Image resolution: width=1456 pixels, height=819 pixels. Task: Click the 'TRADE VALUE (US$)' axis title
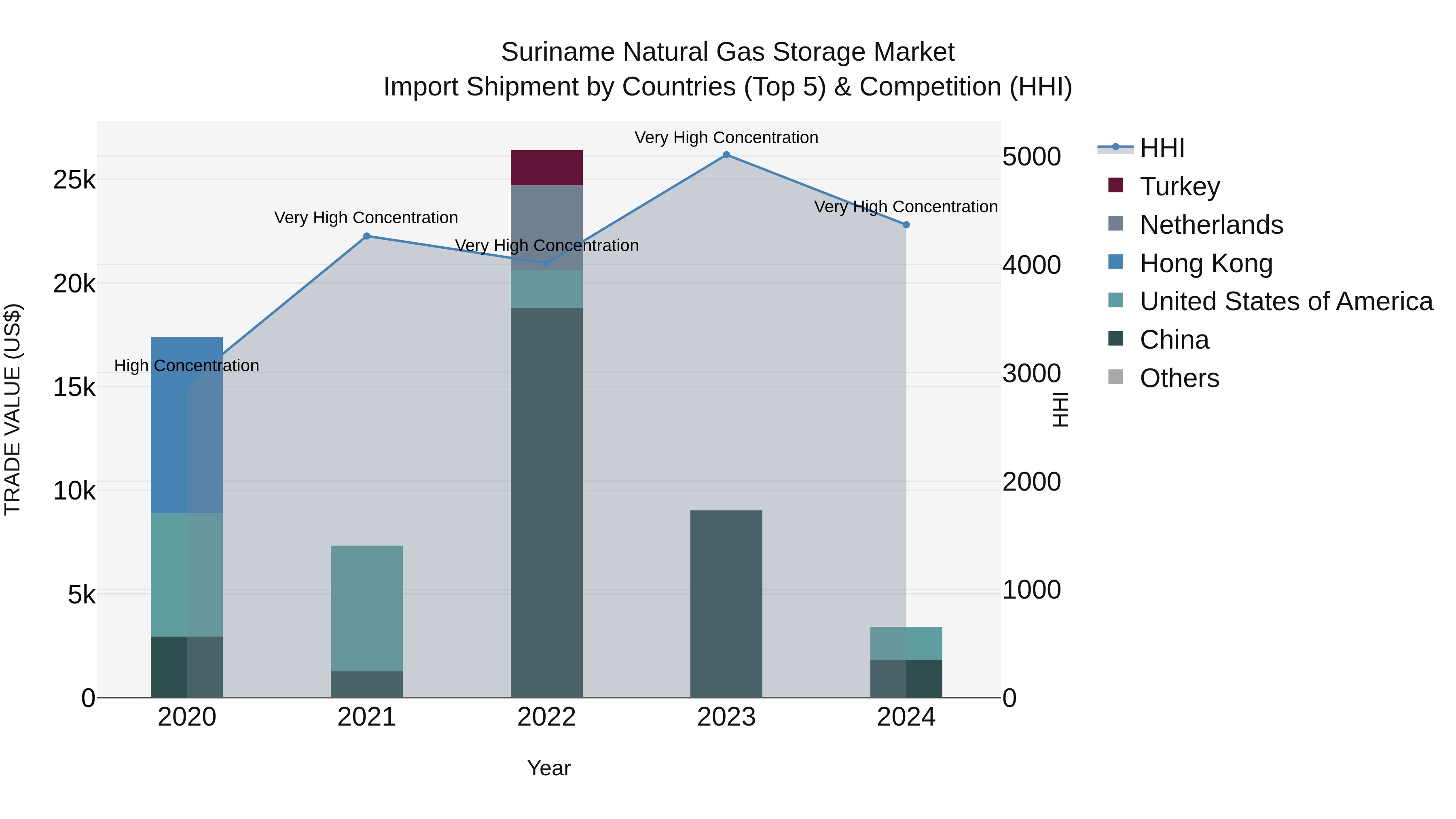point(13,410)
